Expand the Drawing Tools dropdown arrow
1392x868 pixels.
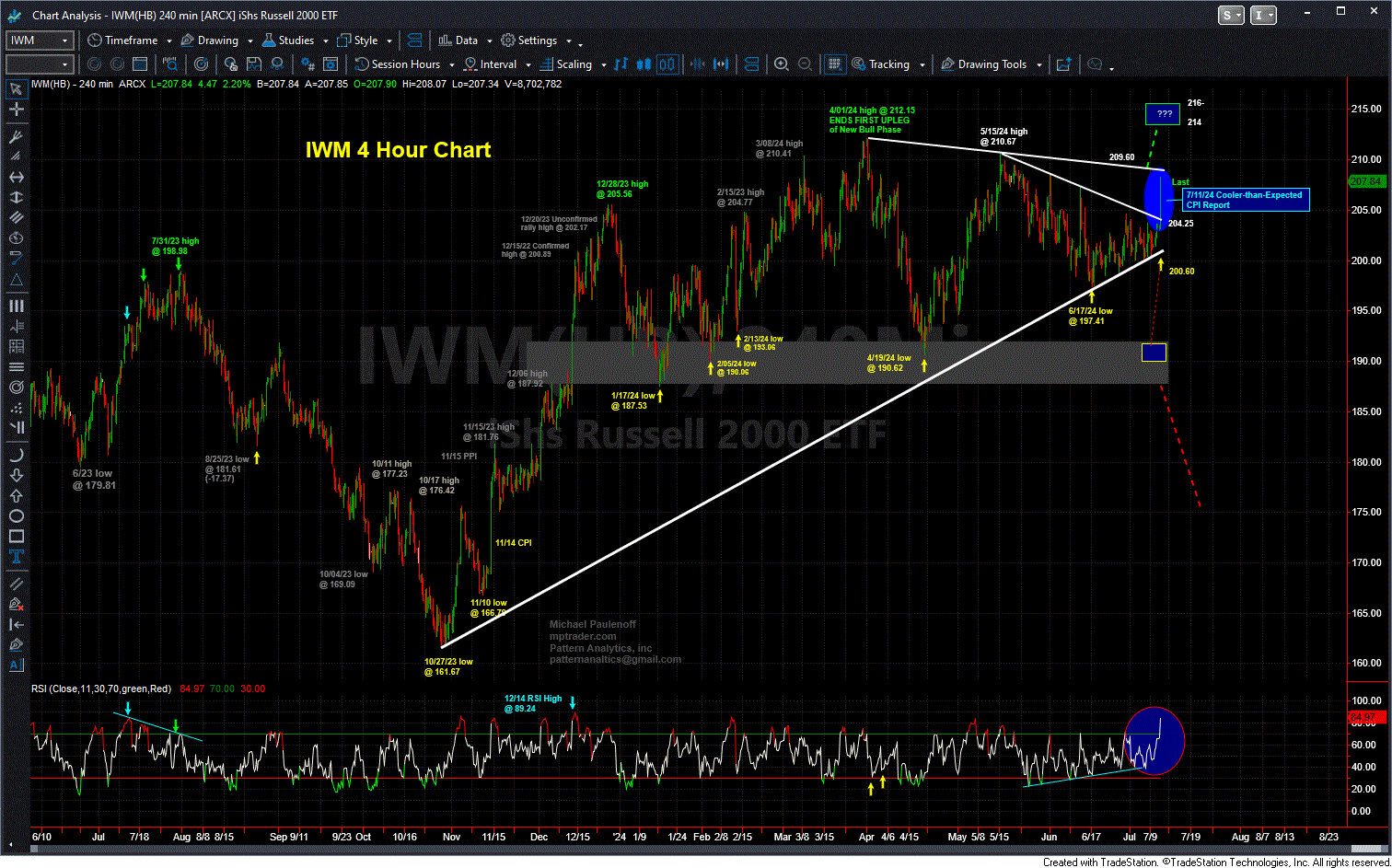(1039, 65)
